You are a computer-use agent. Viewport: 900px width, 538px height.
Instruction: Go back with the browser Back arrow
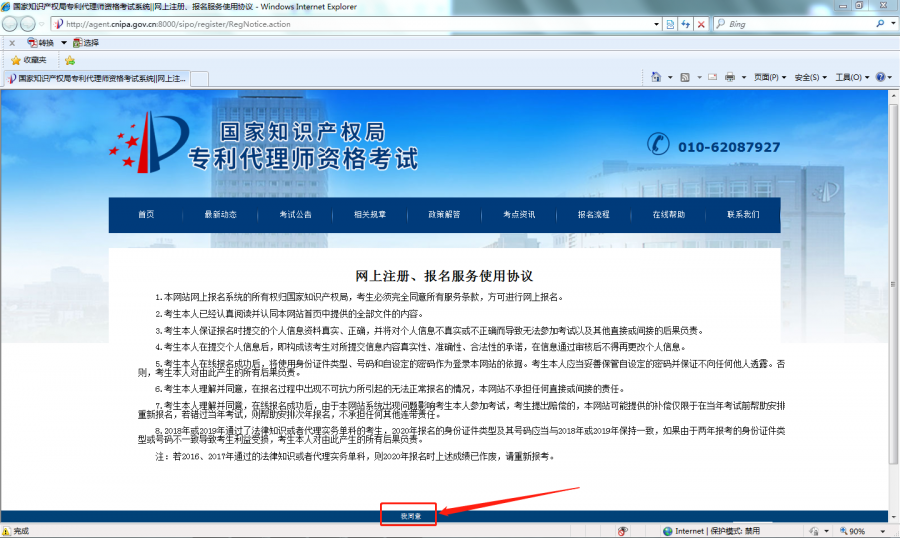click(10, 24)
